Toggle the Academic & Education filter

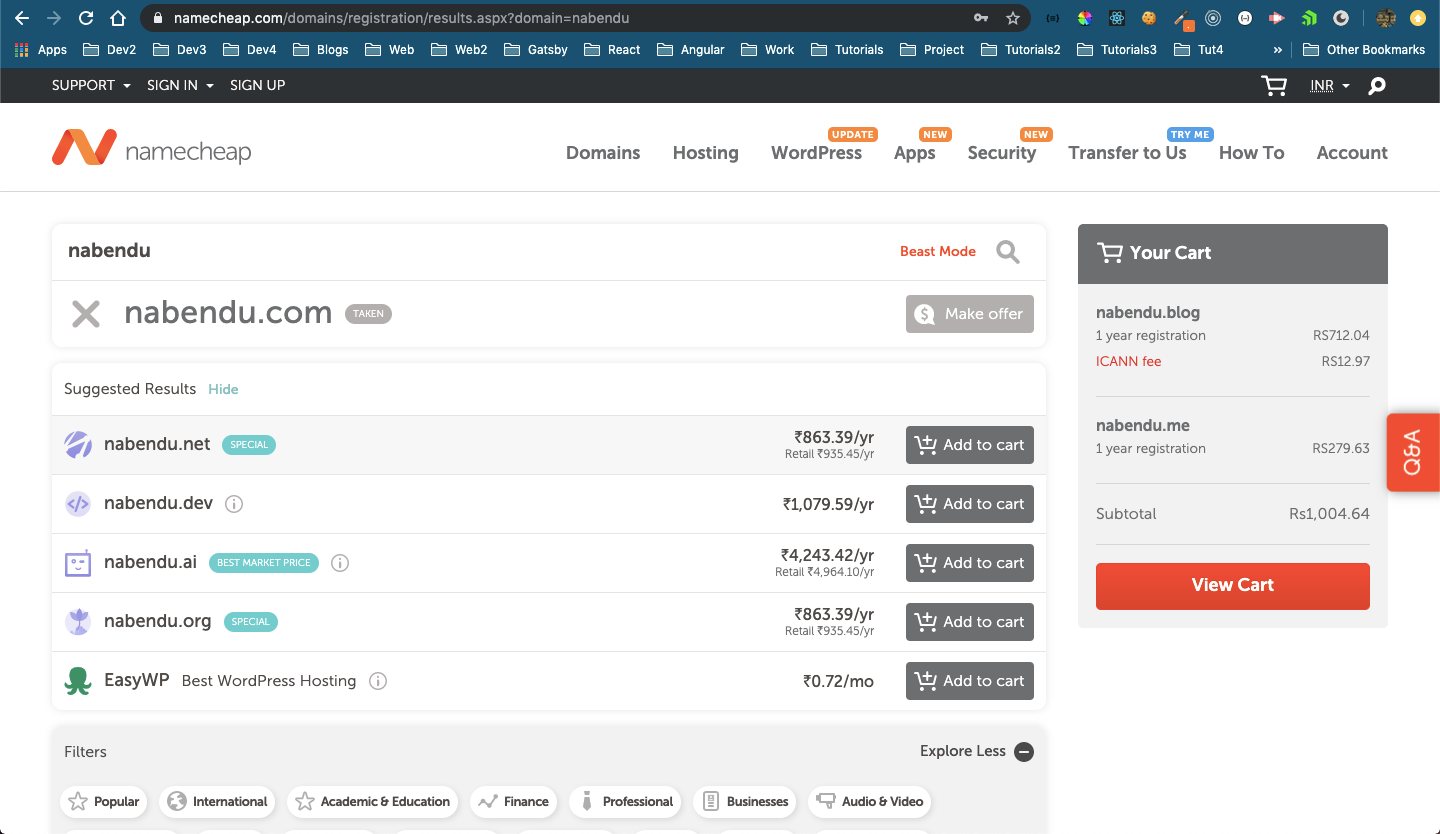pos(373,801)
